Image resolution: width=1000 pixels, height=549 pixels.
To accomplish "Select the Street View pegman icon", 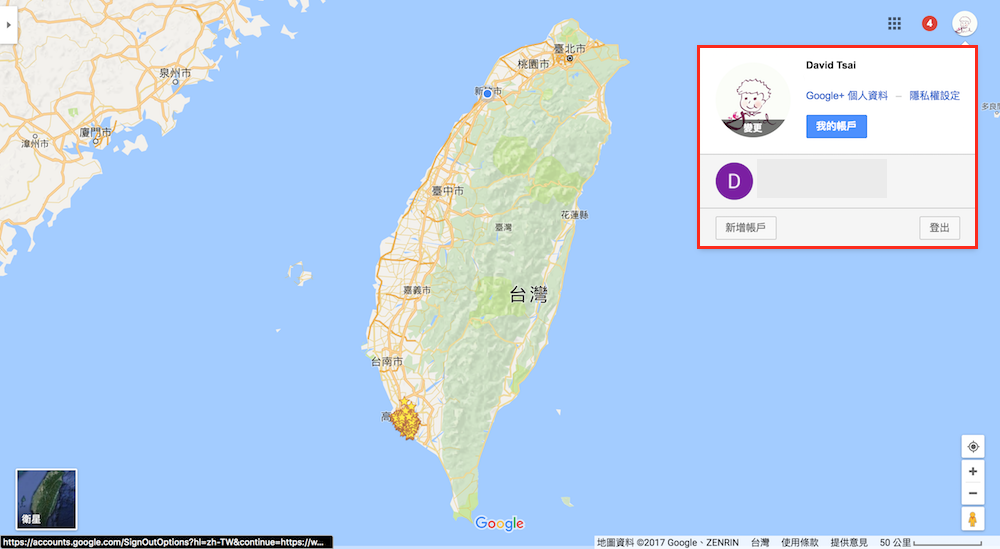I will pyautogui.click(x=973, y=519).
